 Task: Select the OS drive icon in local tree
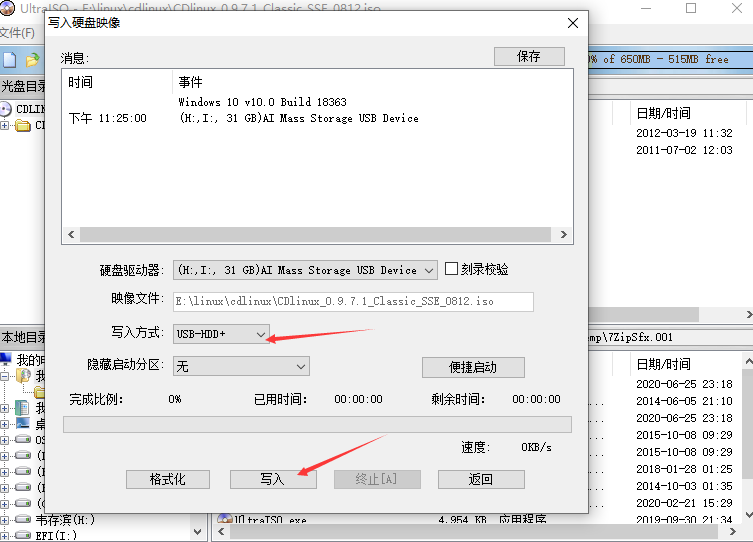(x=23, y=439)
